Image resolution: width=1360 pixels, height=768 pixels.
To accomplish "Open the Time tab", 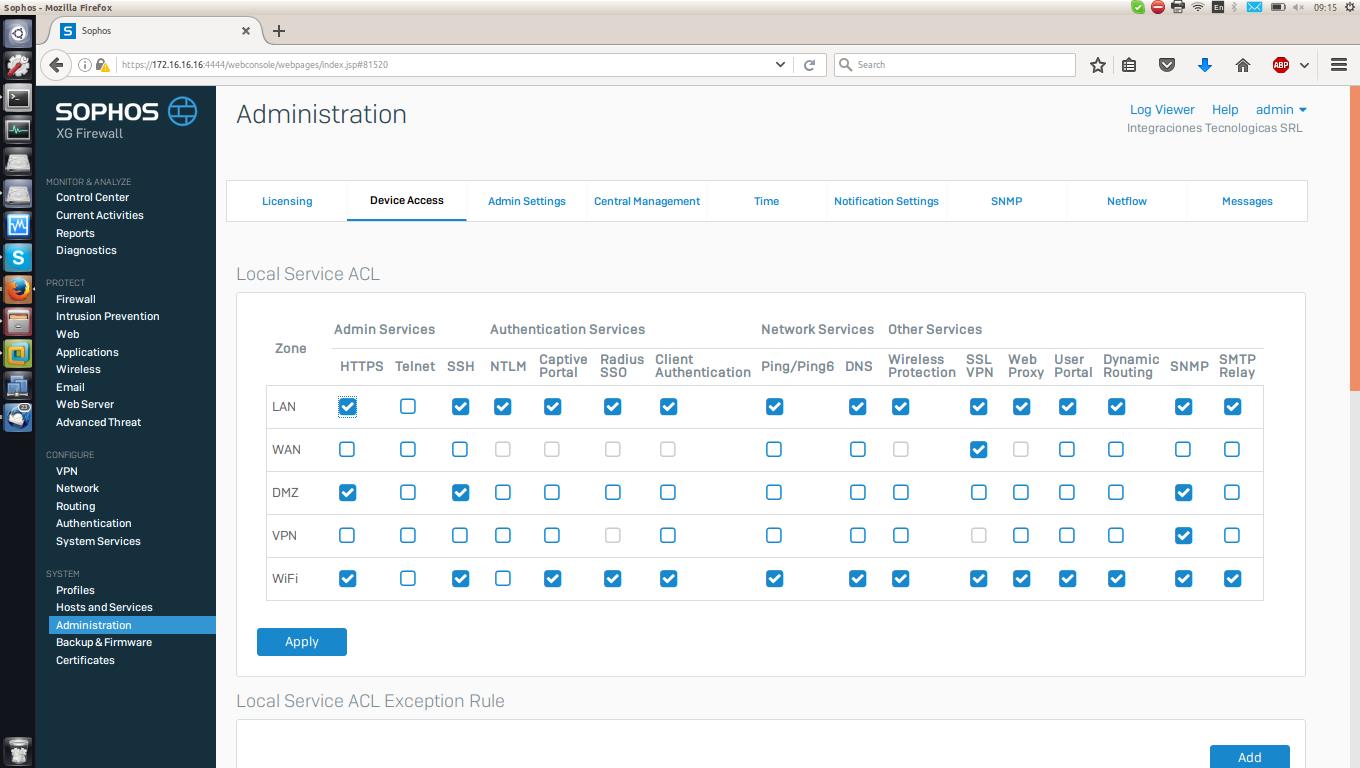I will pyautogui.click(x=766, y=201).
